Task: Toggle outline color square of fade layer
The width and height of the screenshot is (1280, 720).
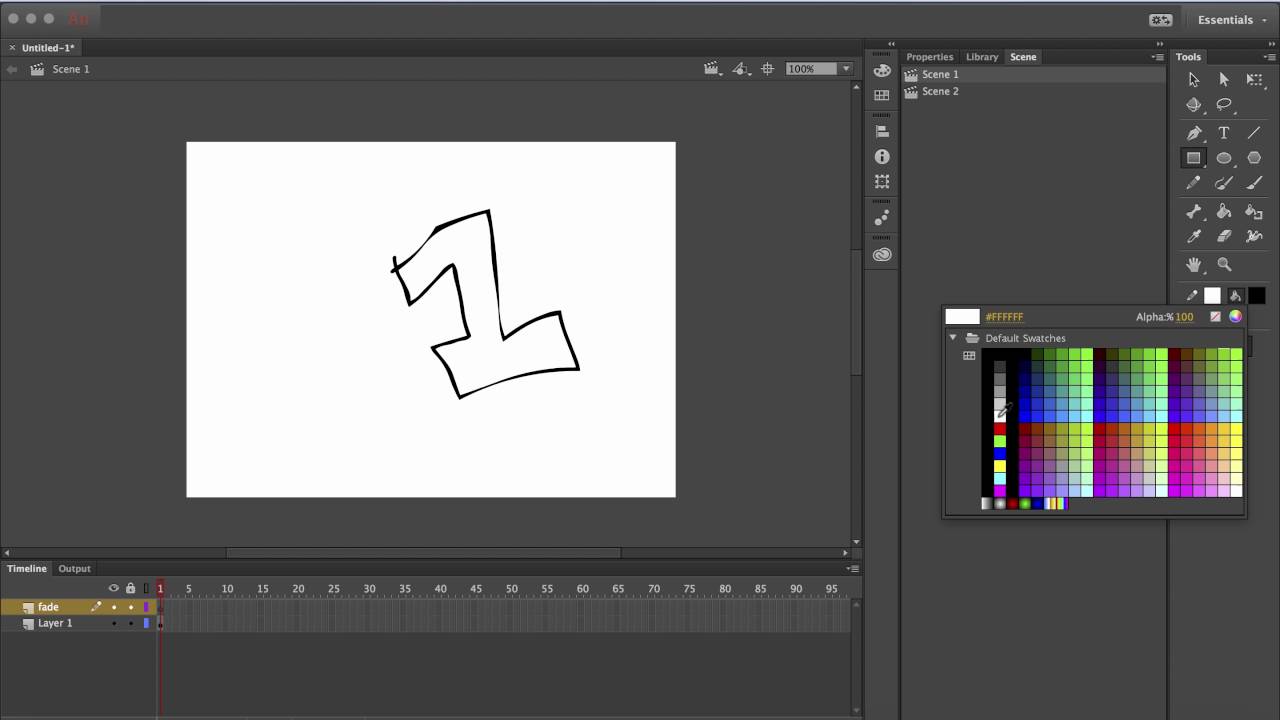Action: point(146,607)
